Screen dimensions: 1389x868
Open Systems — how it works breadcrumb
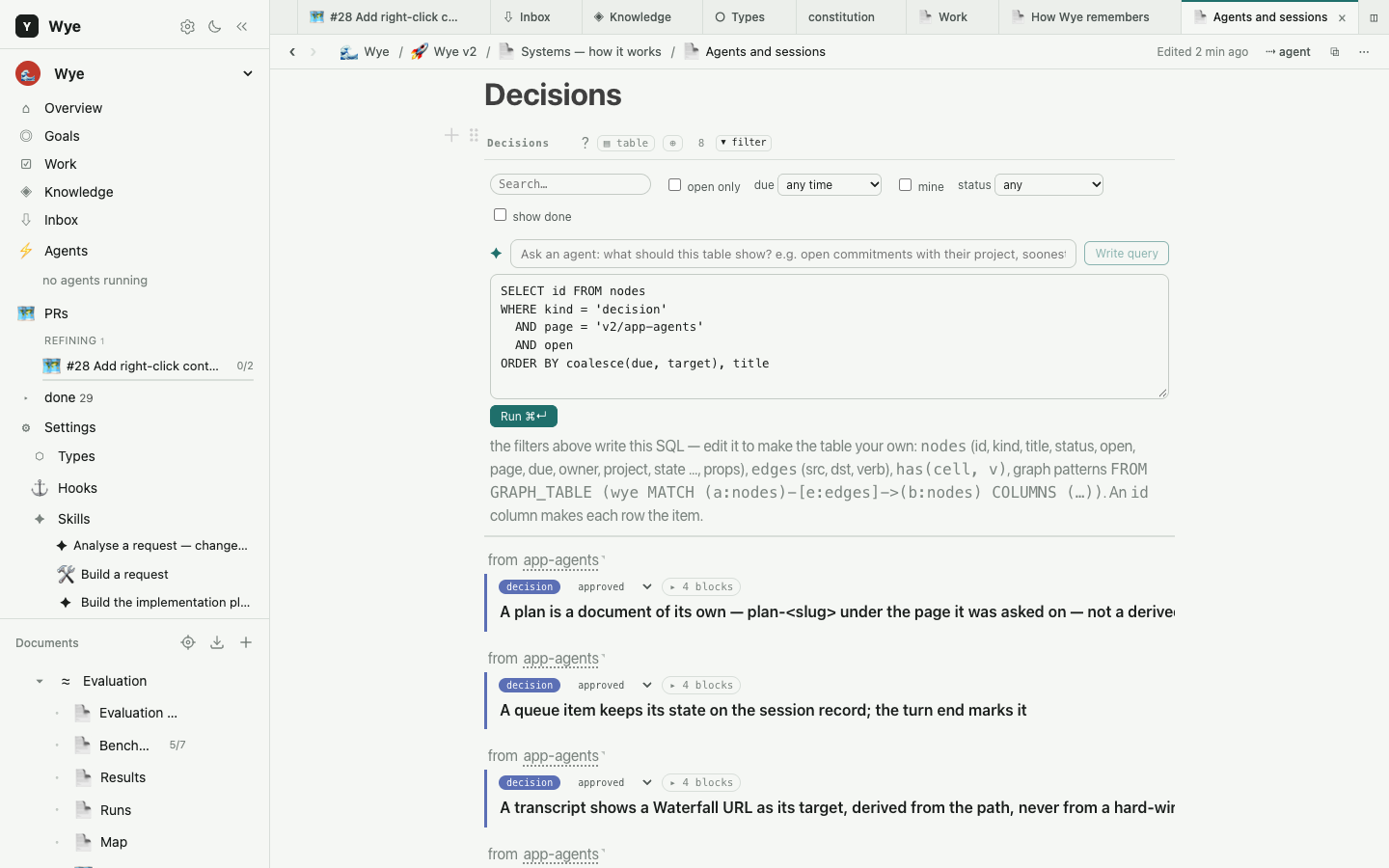[581, 52]
